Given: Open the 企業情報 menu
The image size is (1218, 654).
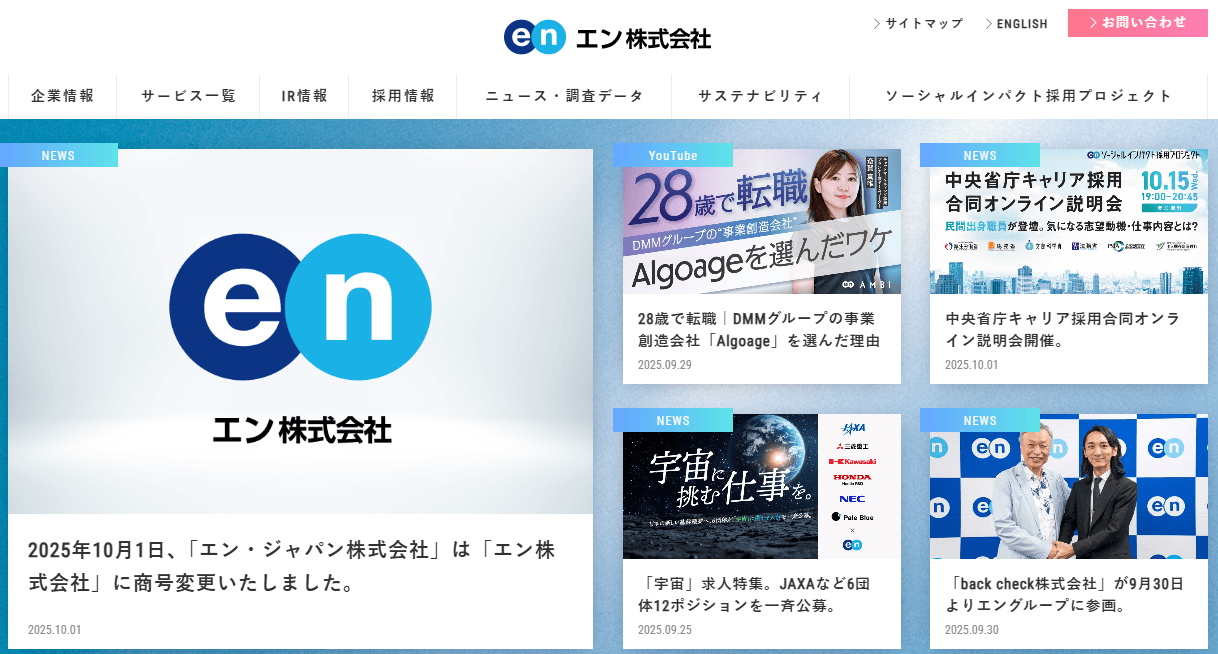Looking at the screenshot, I should [x=62, y=96].
